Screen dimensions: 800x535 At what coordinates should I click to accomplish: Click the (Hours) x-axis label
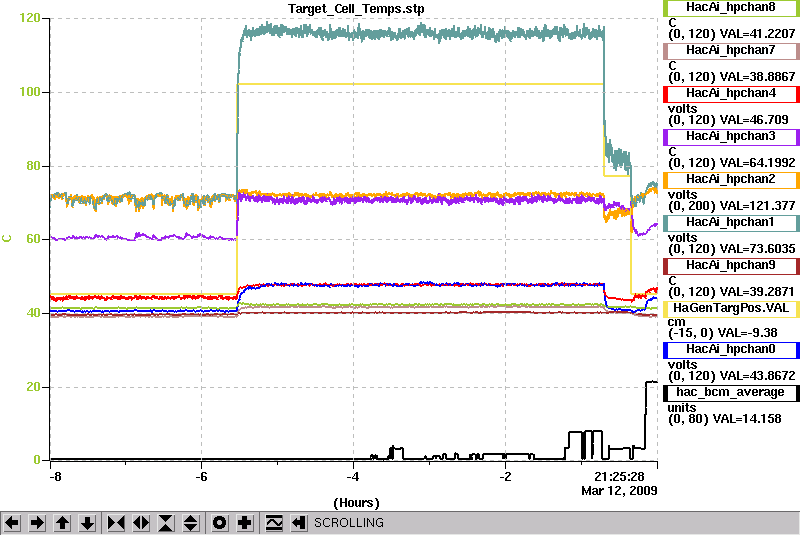click(x=356, y=503)
